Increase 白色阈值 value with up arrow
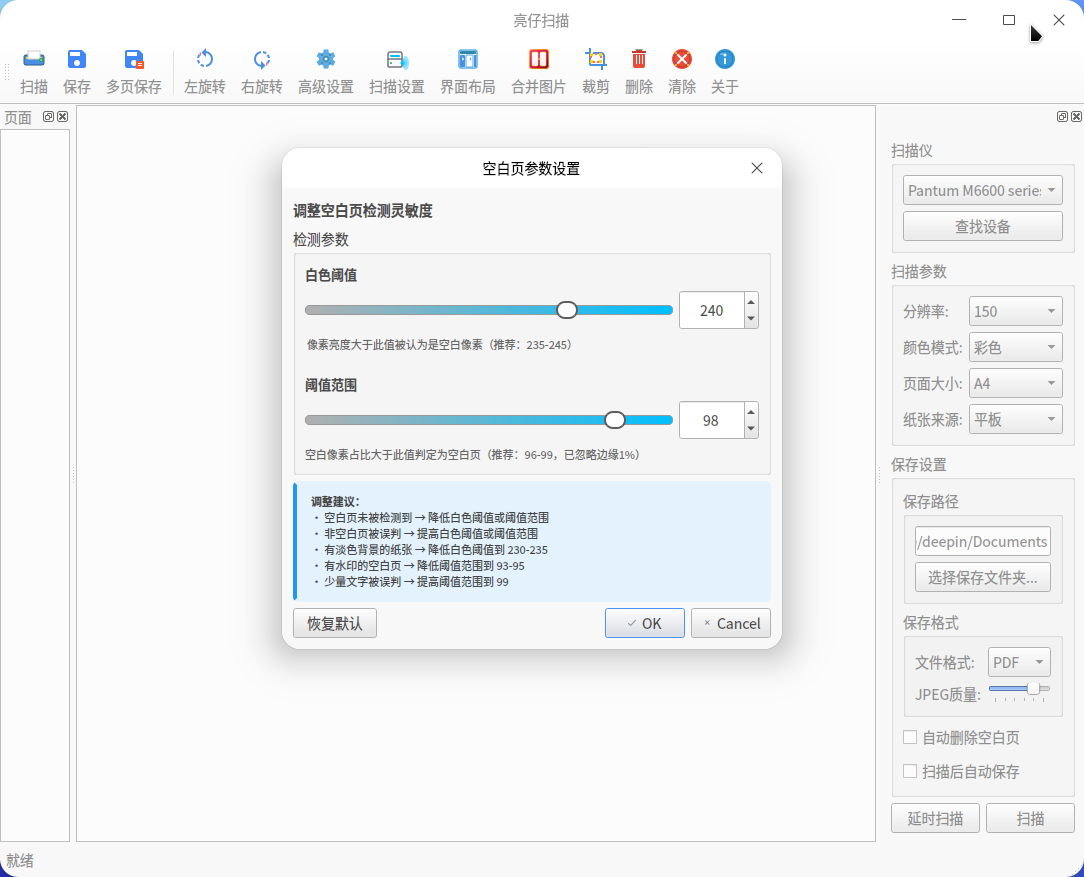 (751, 302)
